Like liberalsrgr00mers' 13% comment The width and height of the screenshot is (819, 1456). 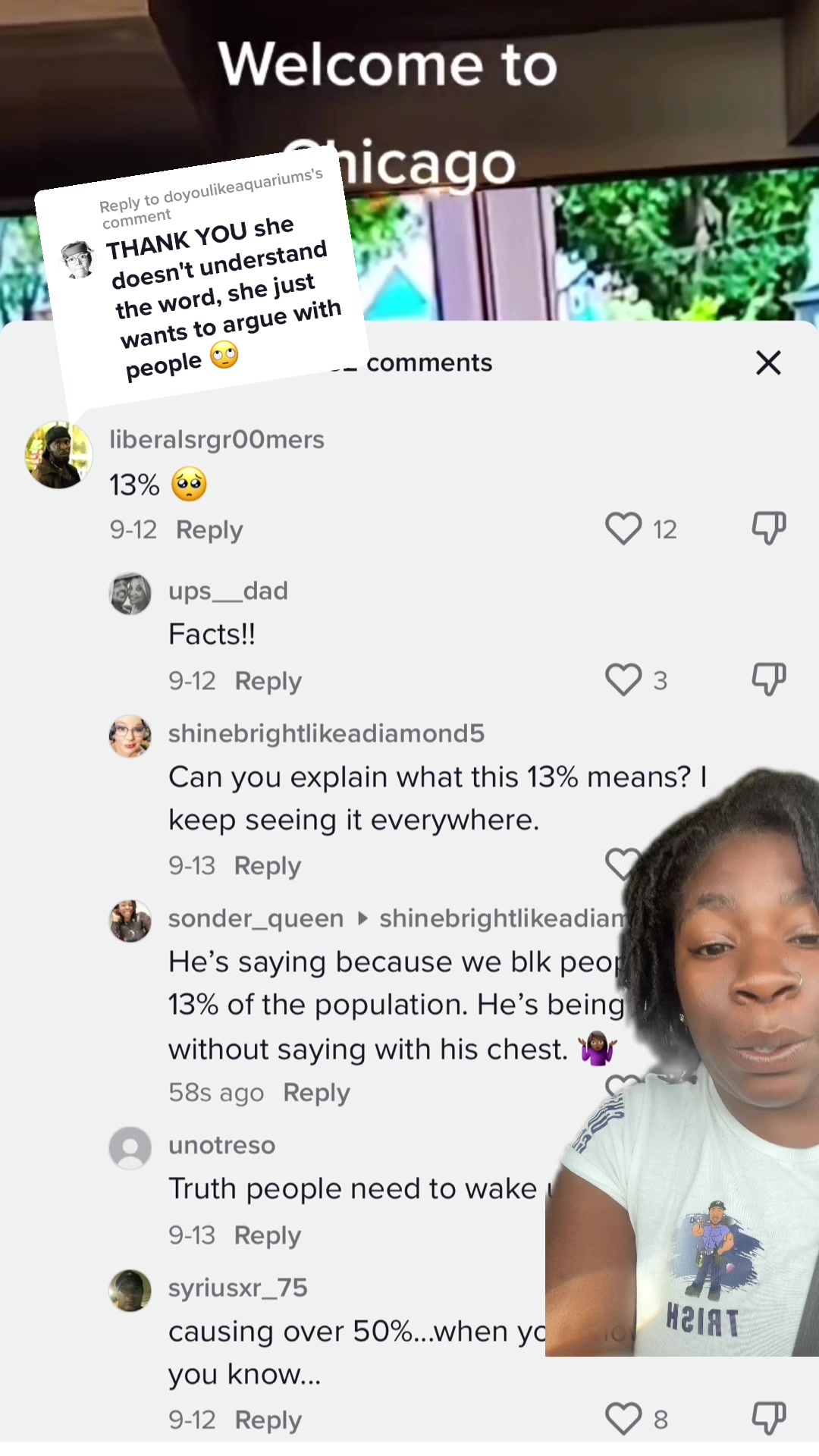coord(623,529)
